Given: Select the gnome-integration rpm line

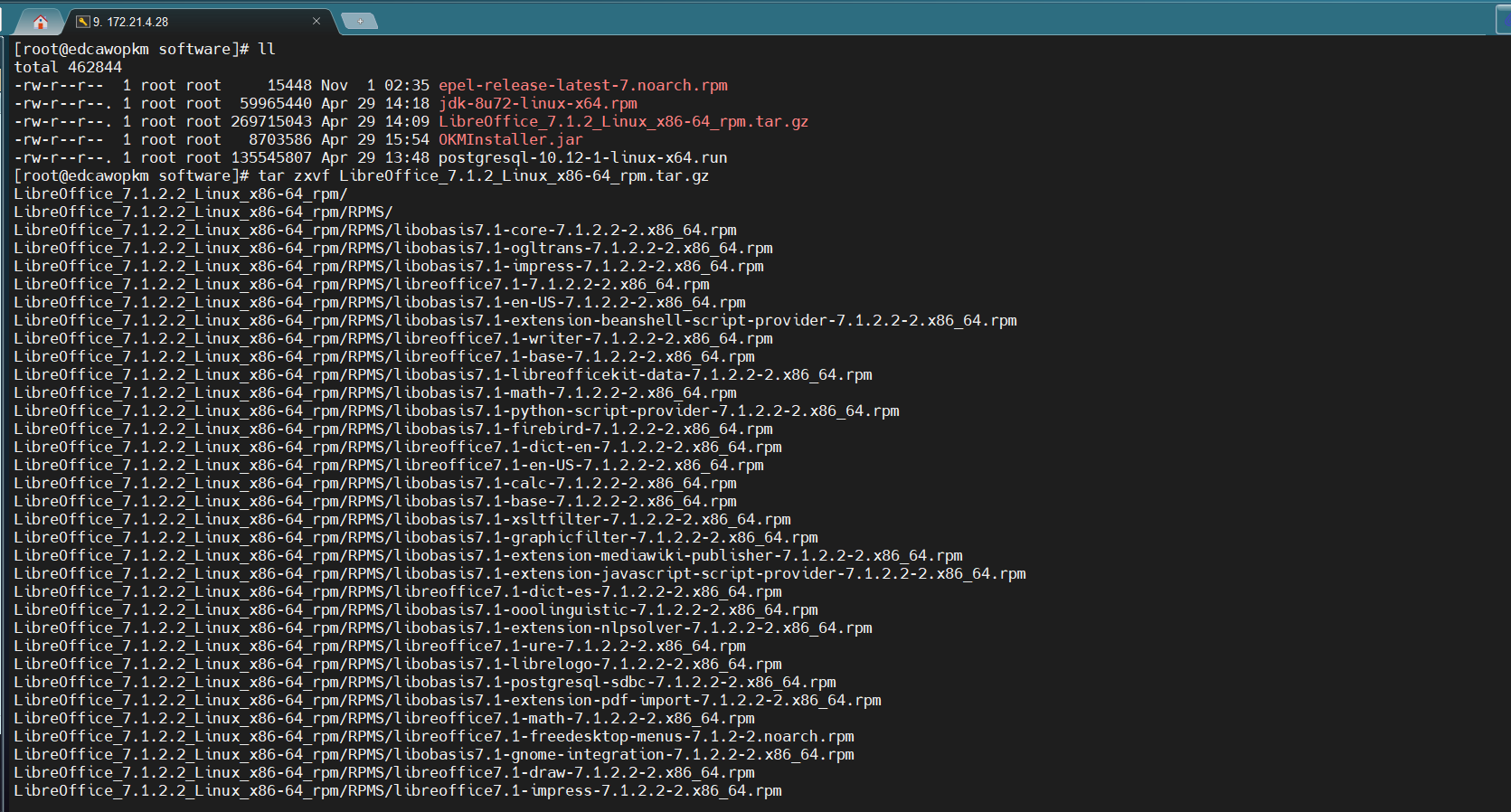Looking at the screenshot, I should pos(434,754).
